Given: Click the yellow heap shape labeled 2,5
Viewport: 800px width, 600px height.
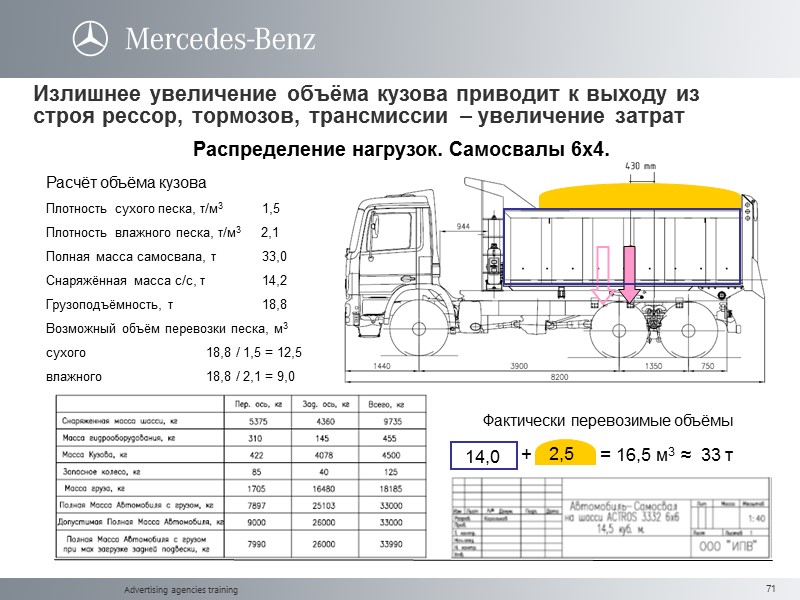Looking at the screenshot, I should tap(565, 452).
